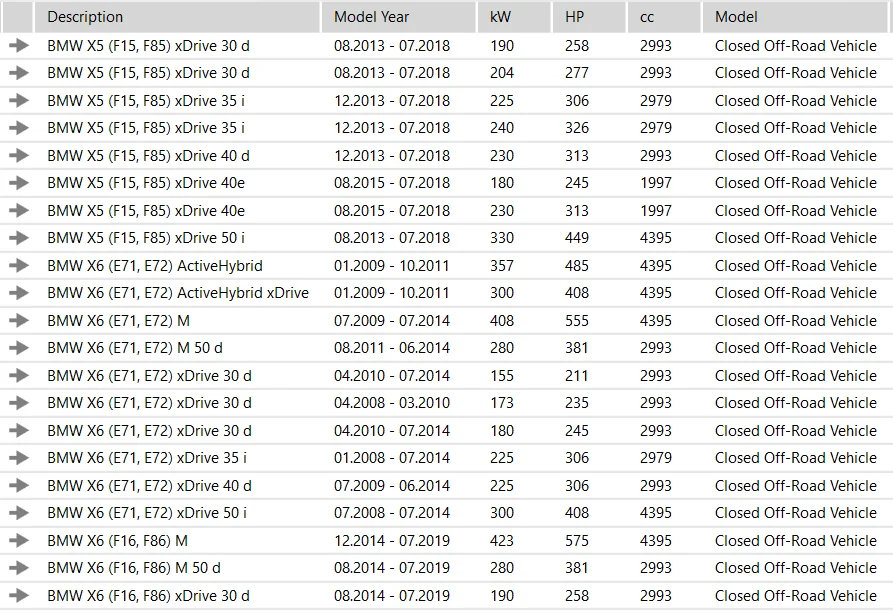
Task: Click arrow icon for X6 (F16, F86) M row
Action: (18, 541)
